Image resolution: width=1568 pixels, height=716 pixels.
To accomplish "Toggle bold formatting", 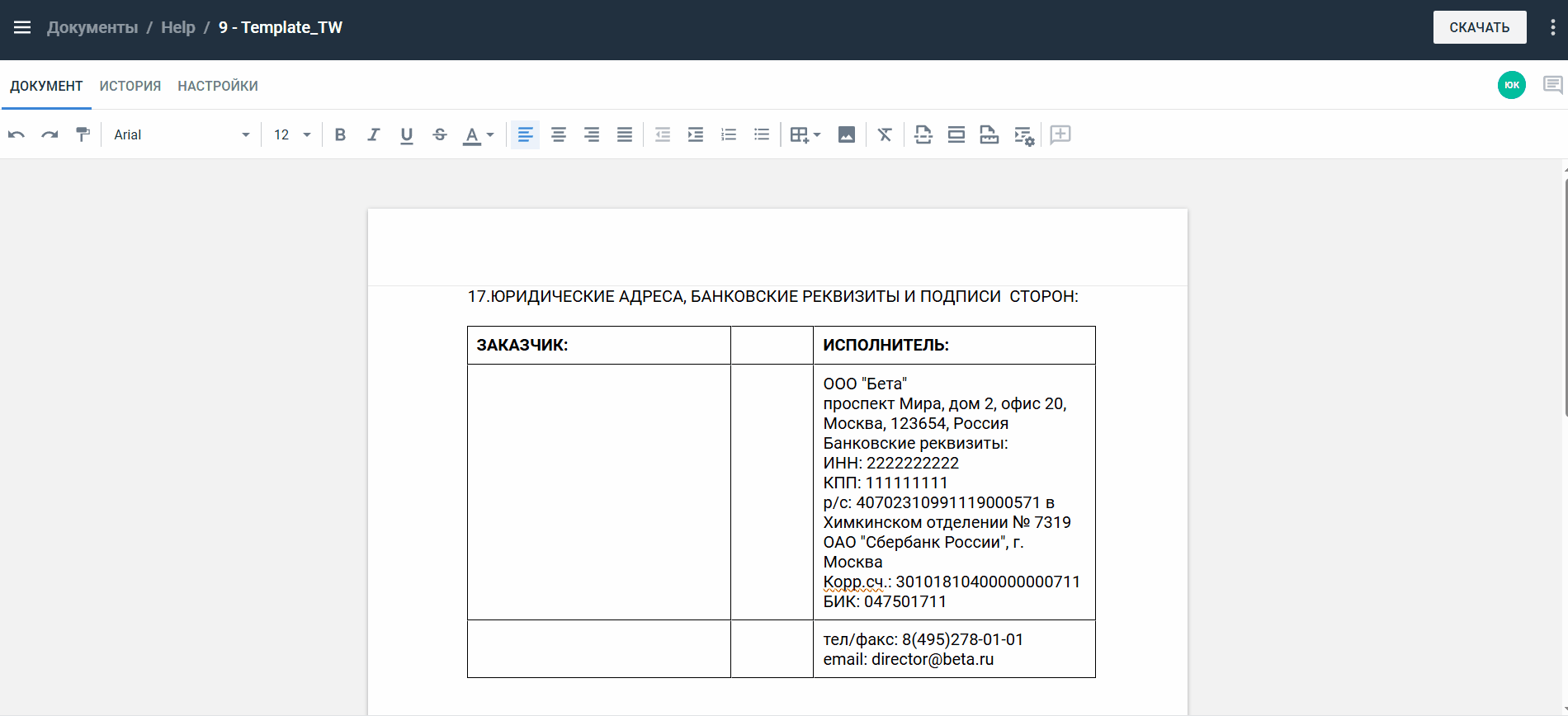I will (x=340, y=134).
